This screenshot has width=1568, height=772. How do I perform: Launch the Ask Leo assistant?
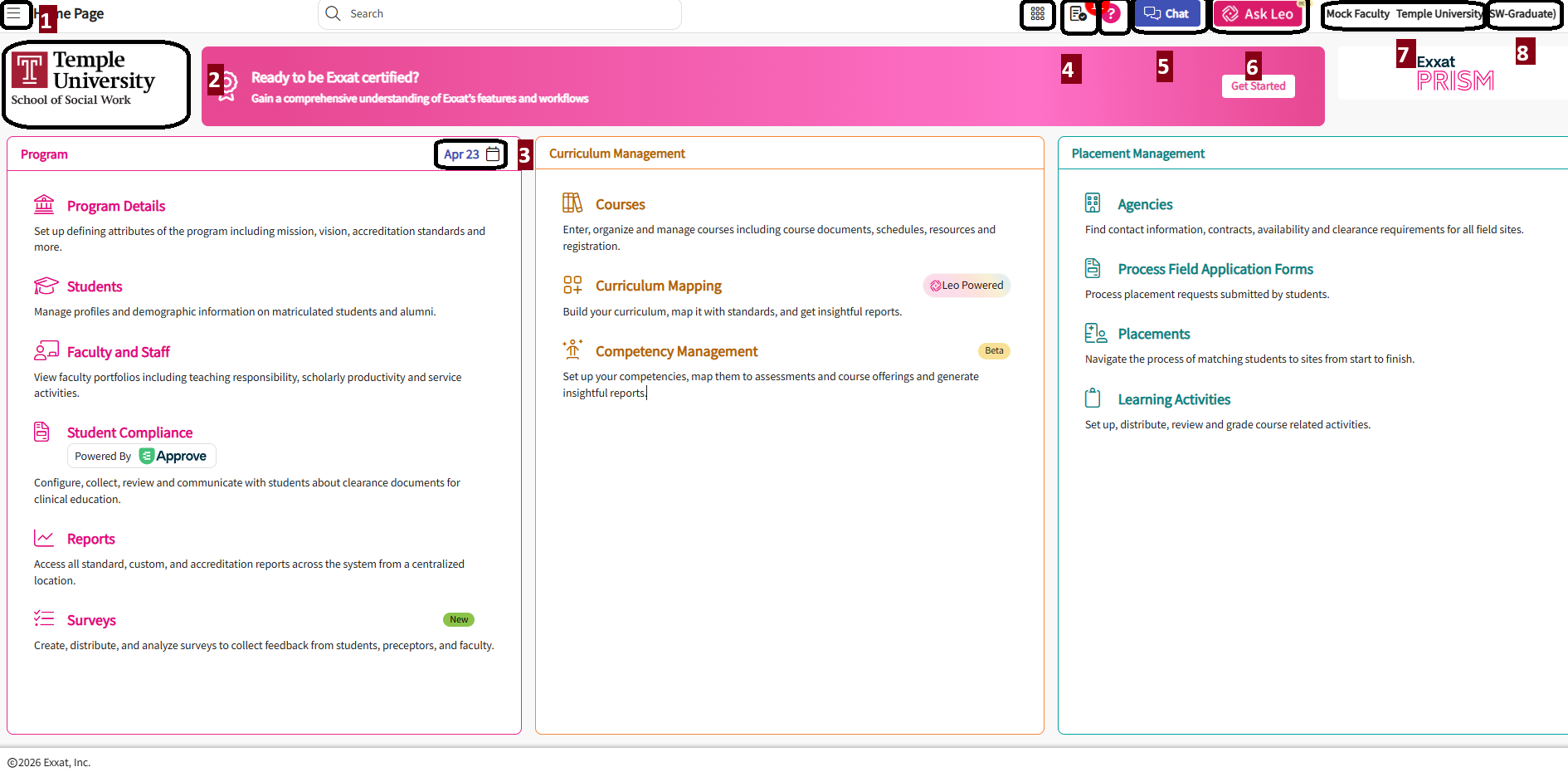pos(1258,13)
